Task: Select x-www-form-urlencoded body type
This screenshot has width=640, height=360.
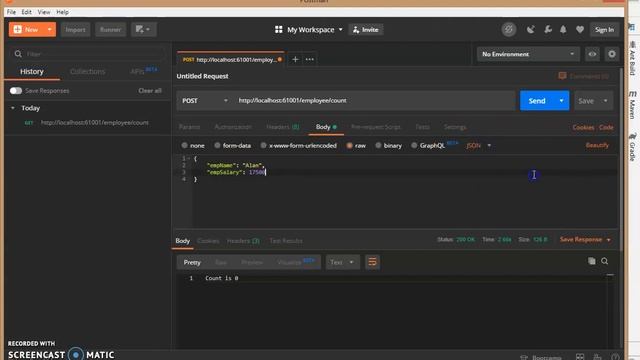Action: pyautogui.click(x=263, y=145)
